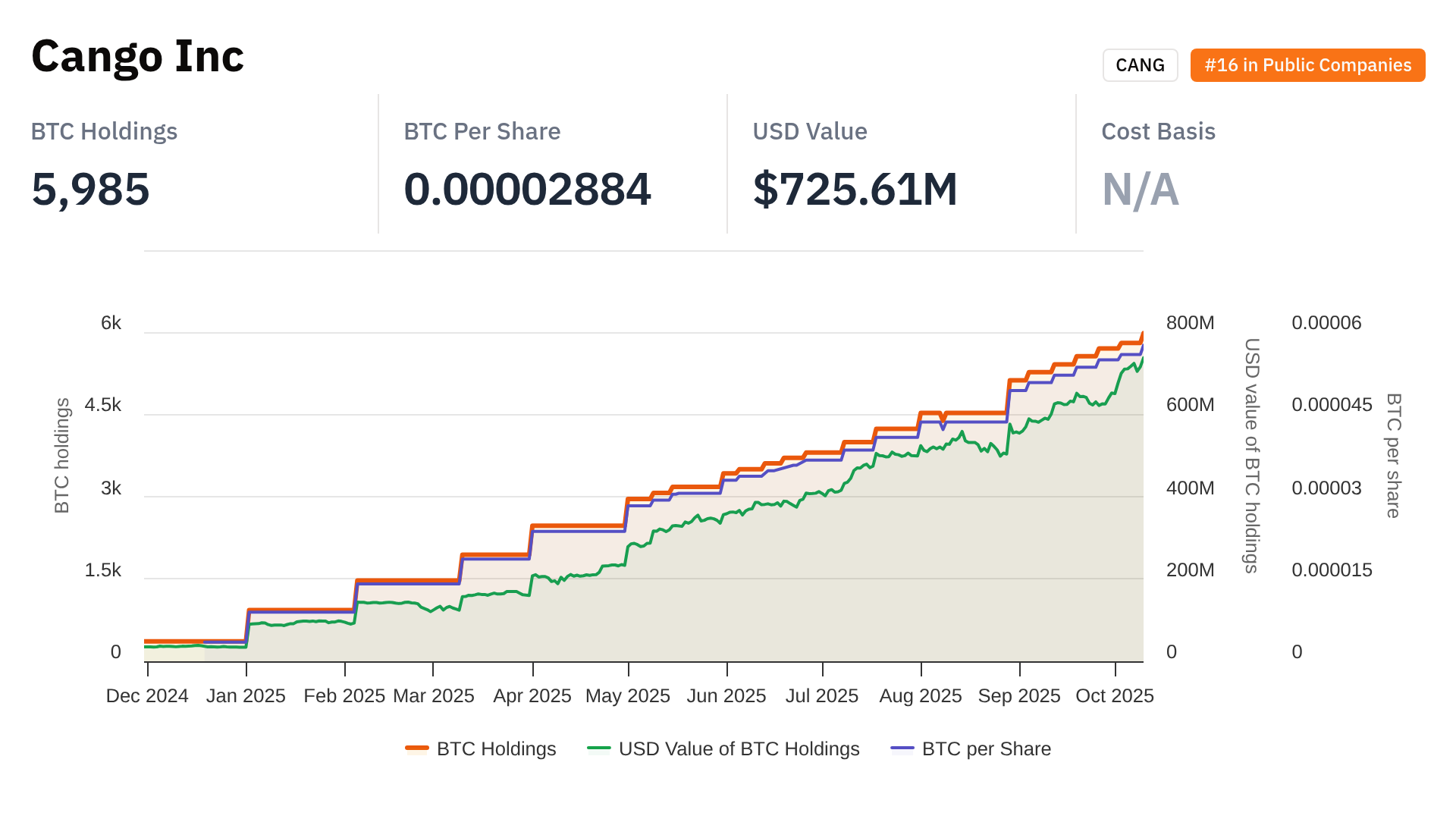Click the 6k BTC holdings axis tick

coord(111,323)
